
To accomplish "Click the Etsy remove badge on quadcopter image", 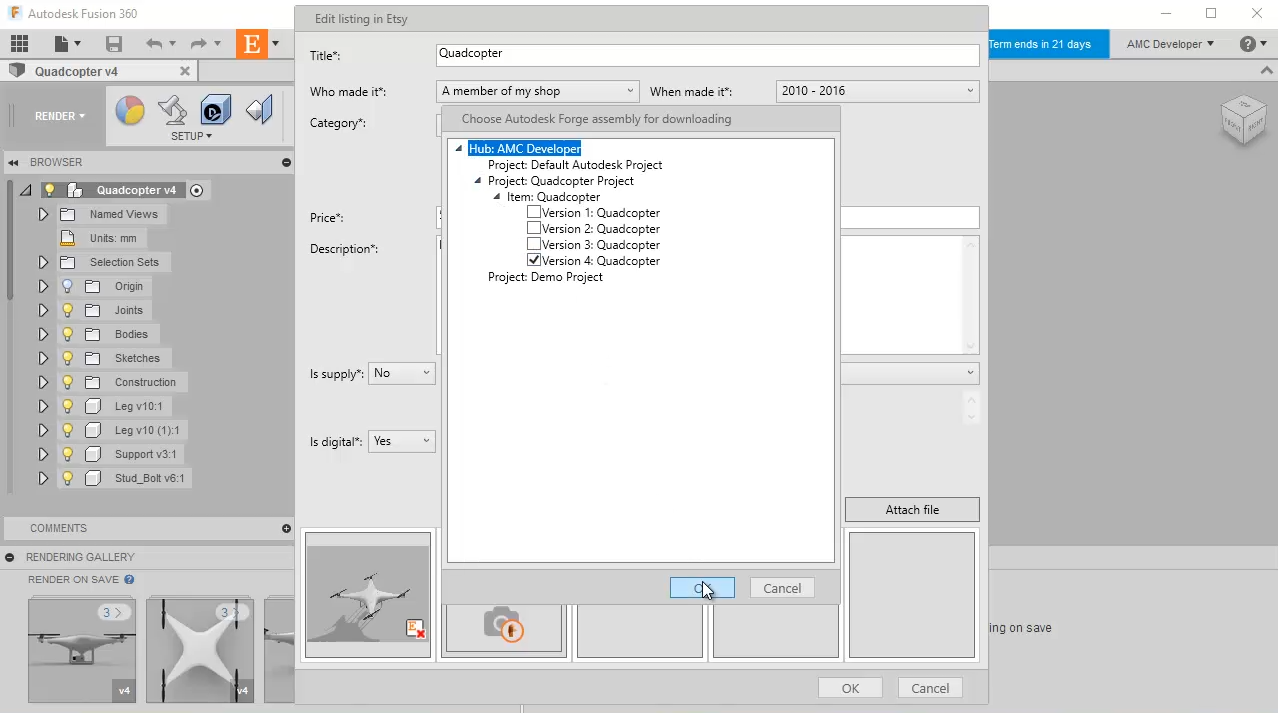I will tap(416, 629).
